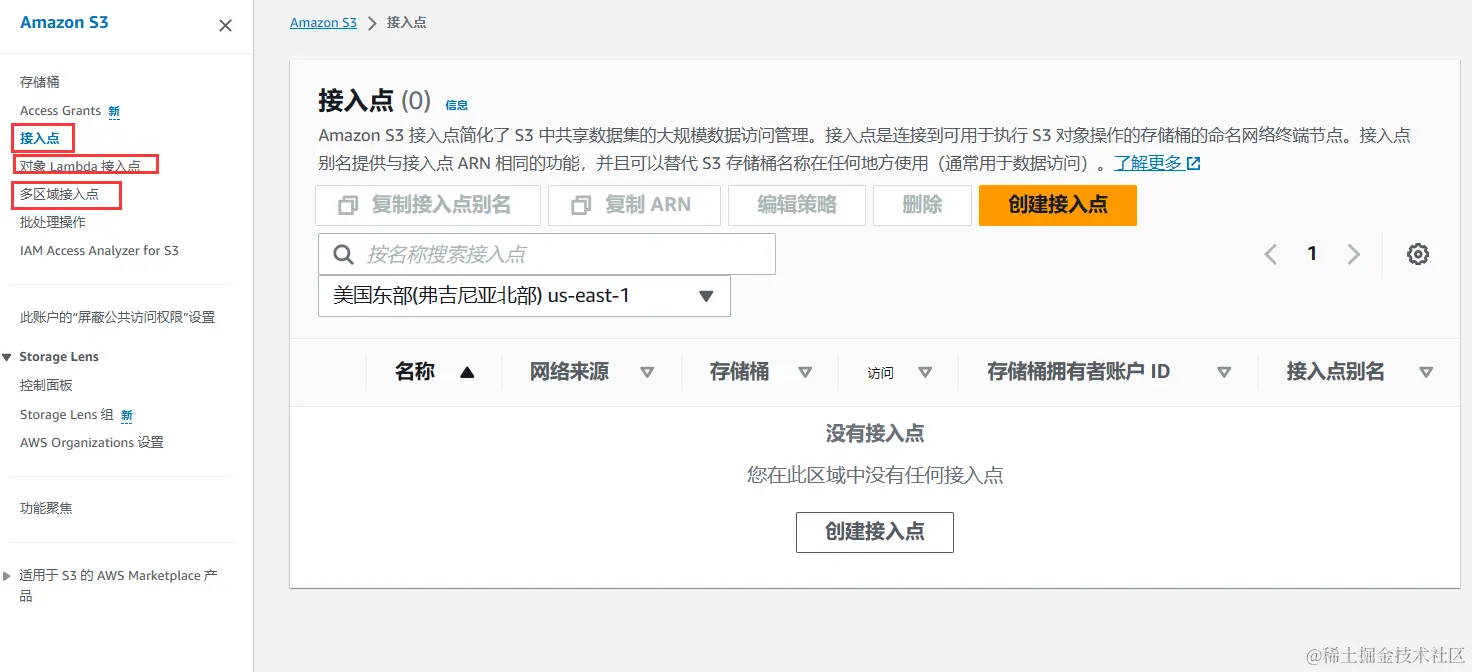
Task: Click the 名称 column header
Action: 415,372
